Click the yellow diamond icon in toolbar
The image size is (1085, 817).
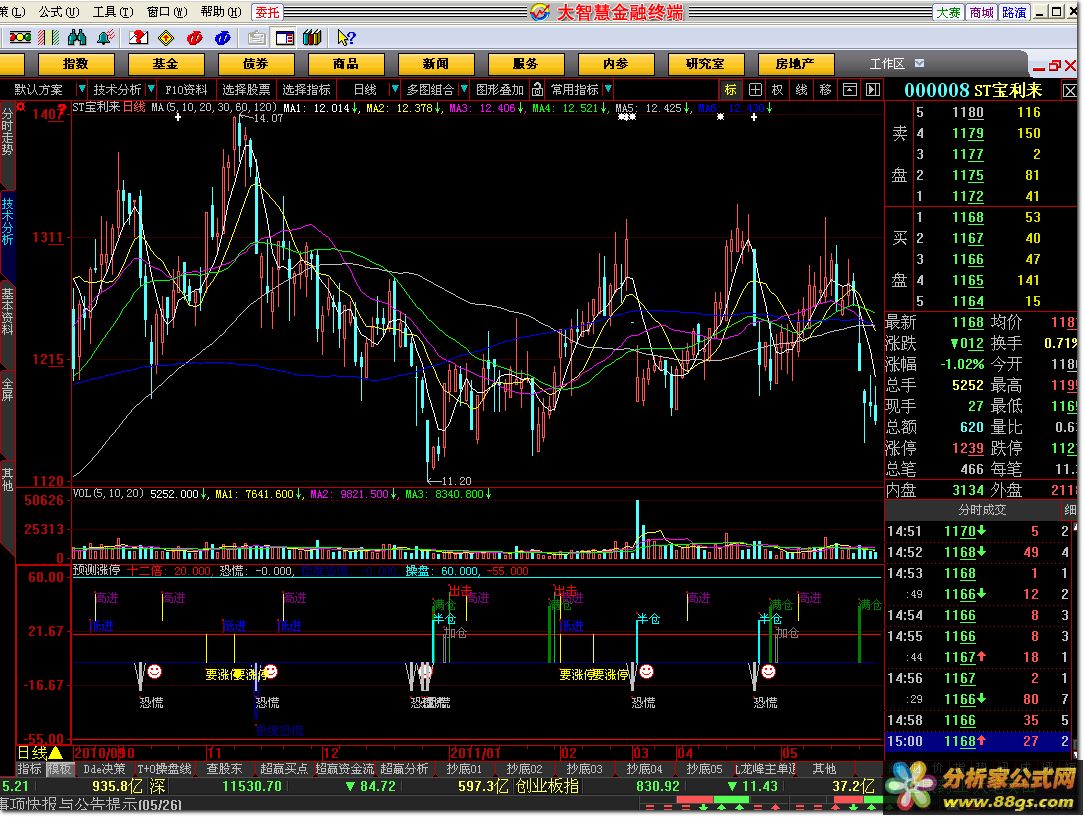166,38
